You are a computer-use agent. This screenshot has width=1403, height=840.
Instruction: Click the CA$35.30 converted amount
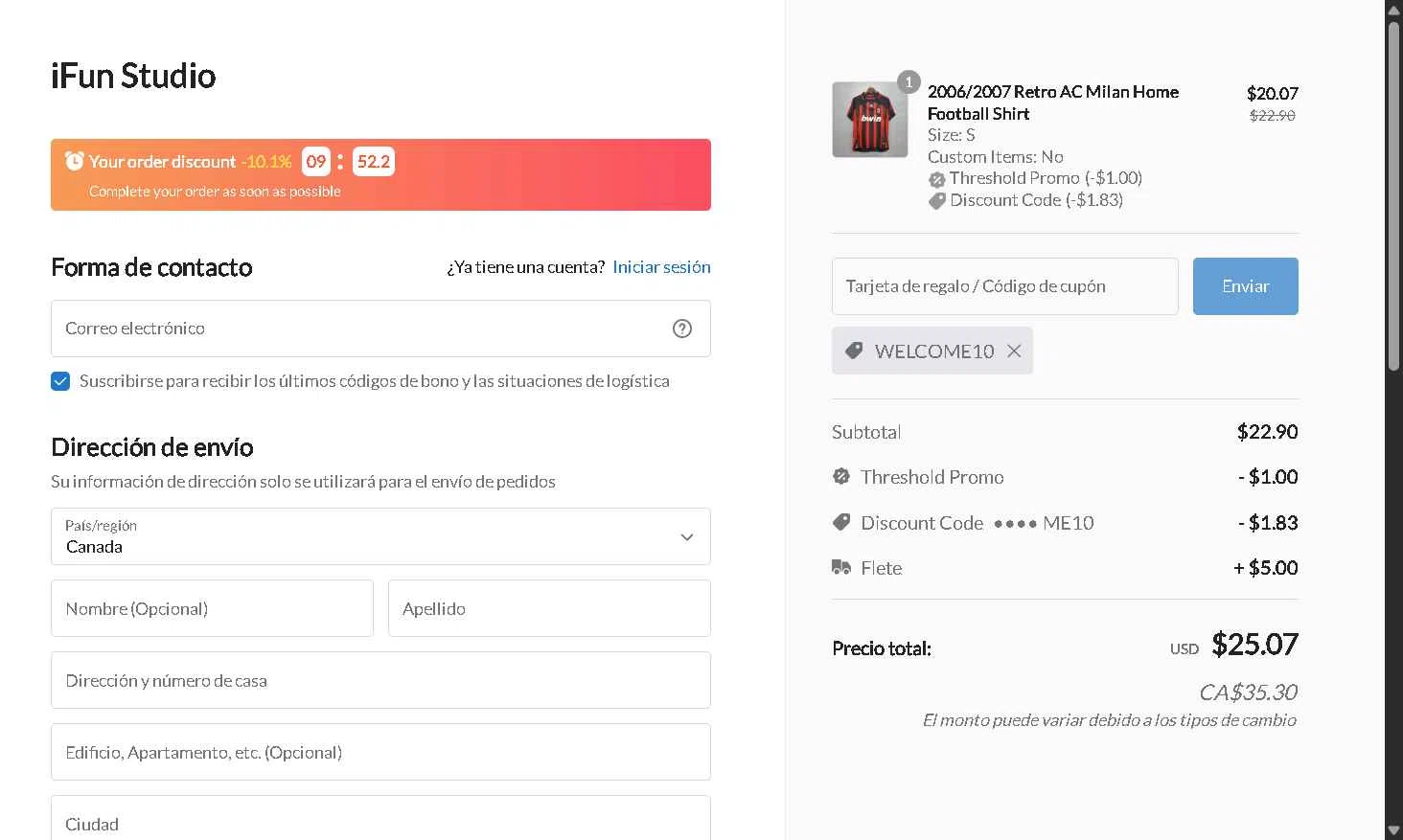point(1248,692)
